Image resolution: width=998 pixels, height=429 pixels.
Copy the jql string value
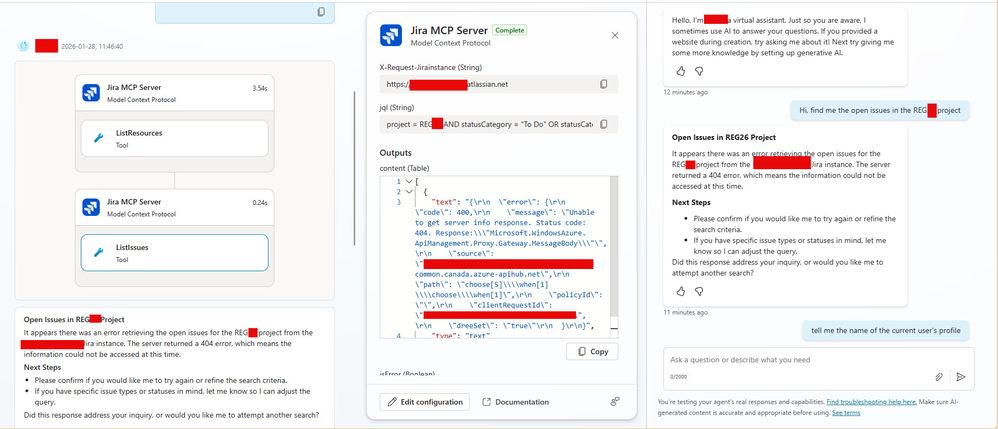tap(604, 124)
